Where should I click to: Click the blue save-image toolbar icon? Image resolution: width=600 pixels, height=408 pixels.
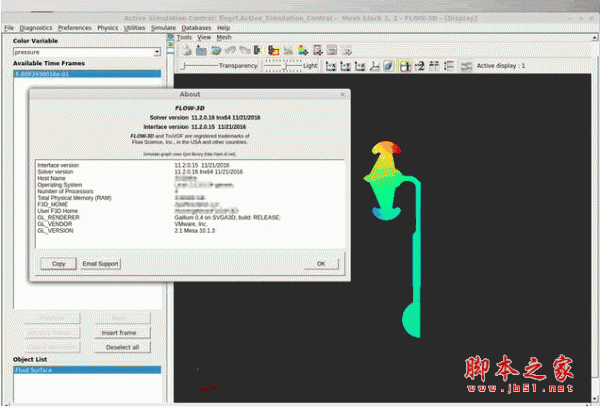(201, 50)
